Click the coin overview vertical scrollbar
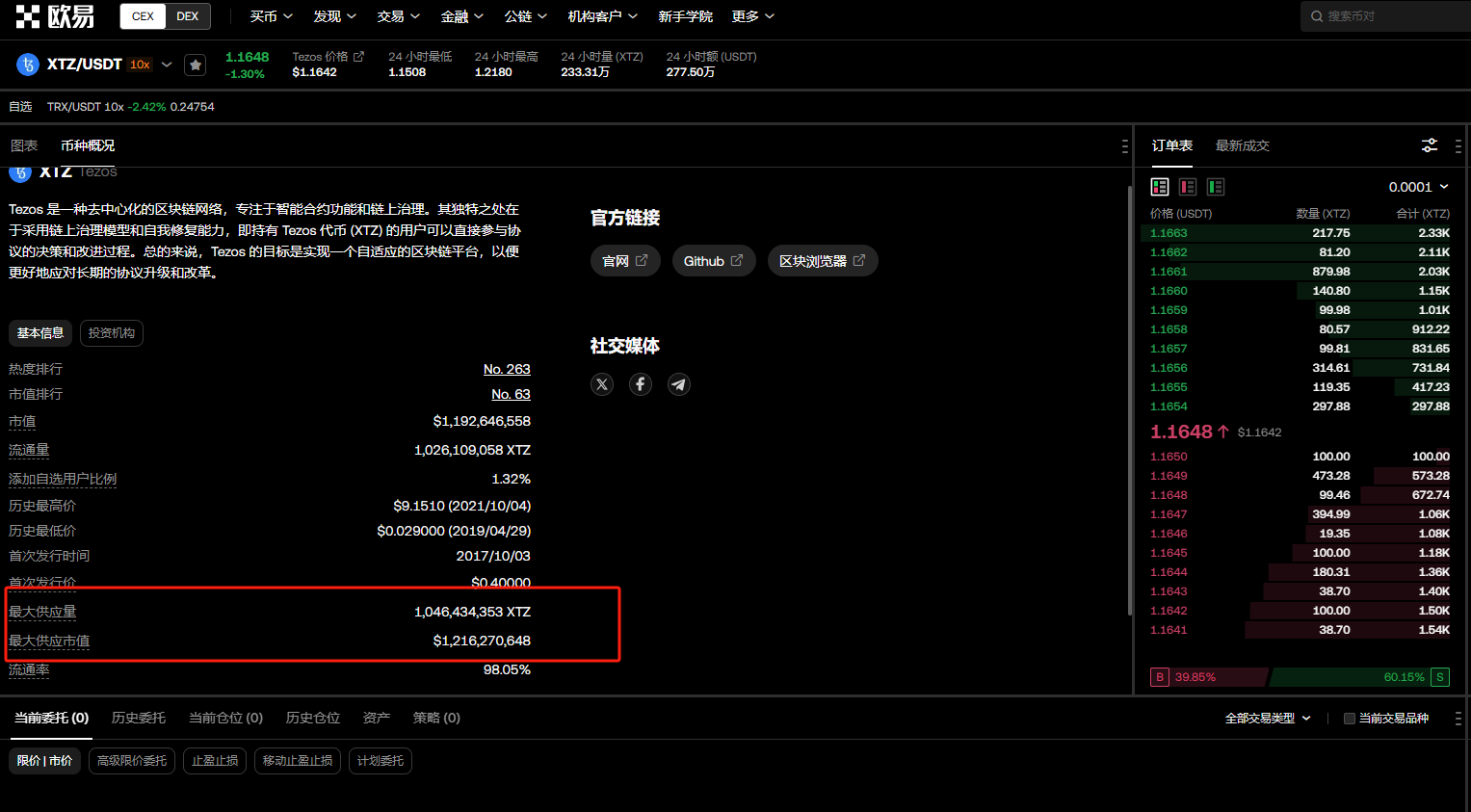Screen dimensions: 1471x812 coord(1130,400)
